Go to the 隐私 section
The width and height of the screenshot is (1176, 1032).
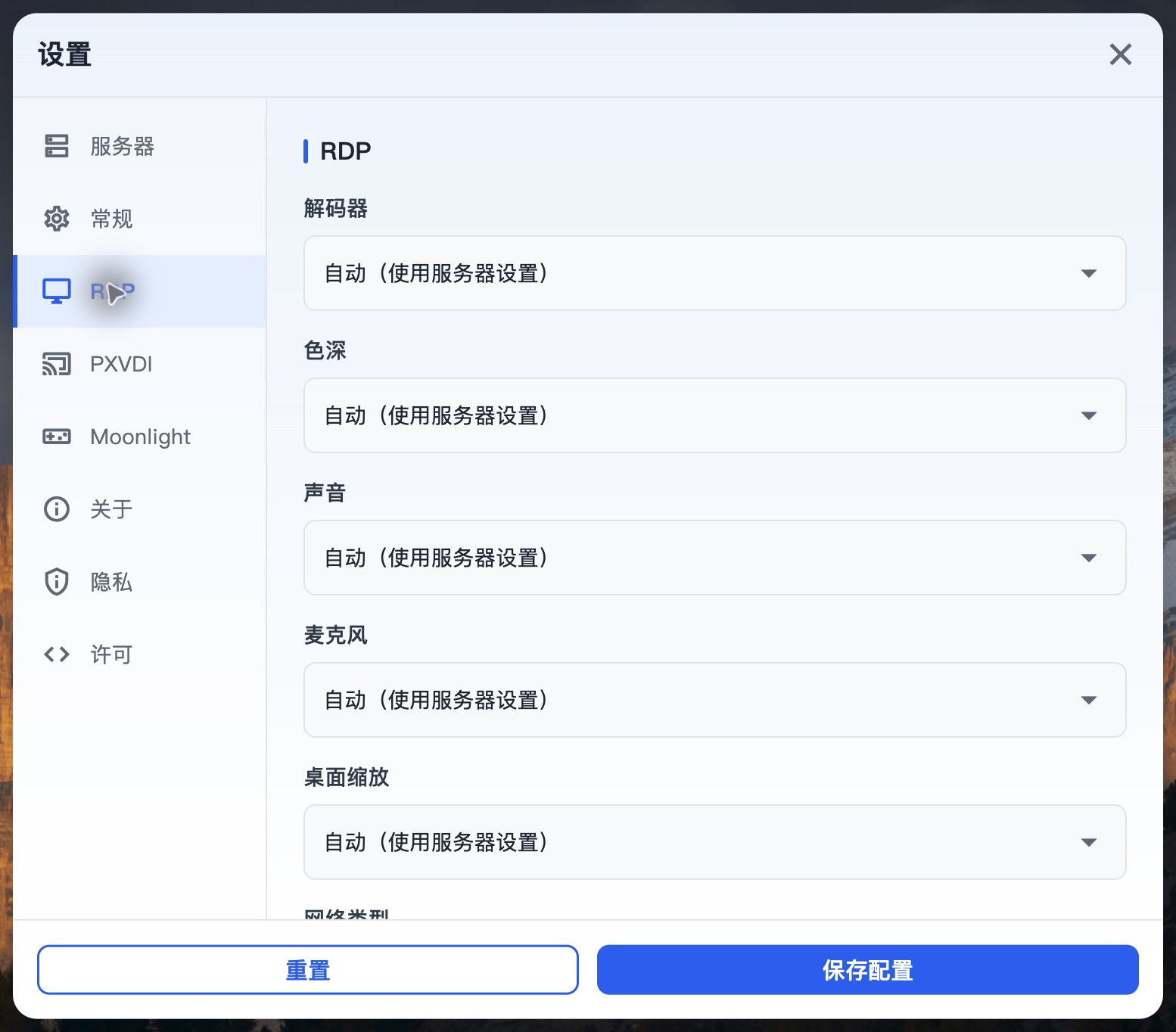tap(140, 582)
